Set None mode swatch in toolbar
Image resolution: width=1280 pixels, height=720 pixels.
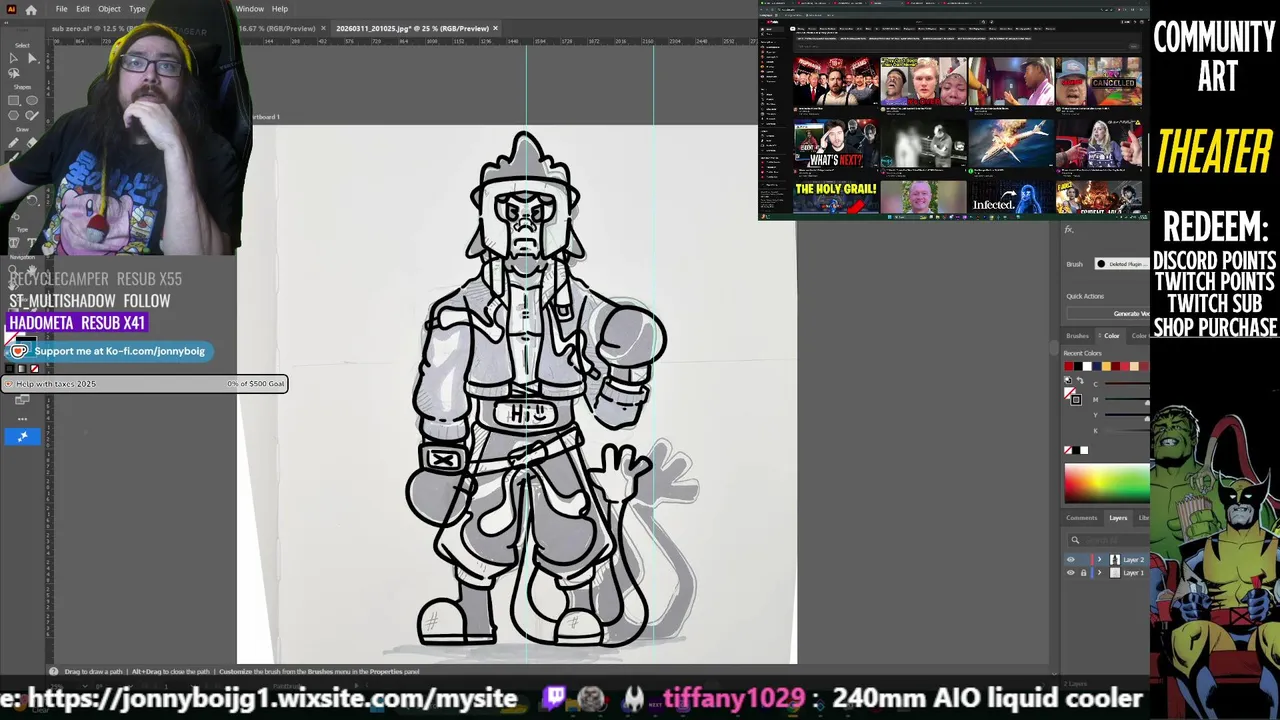(34, 368)
